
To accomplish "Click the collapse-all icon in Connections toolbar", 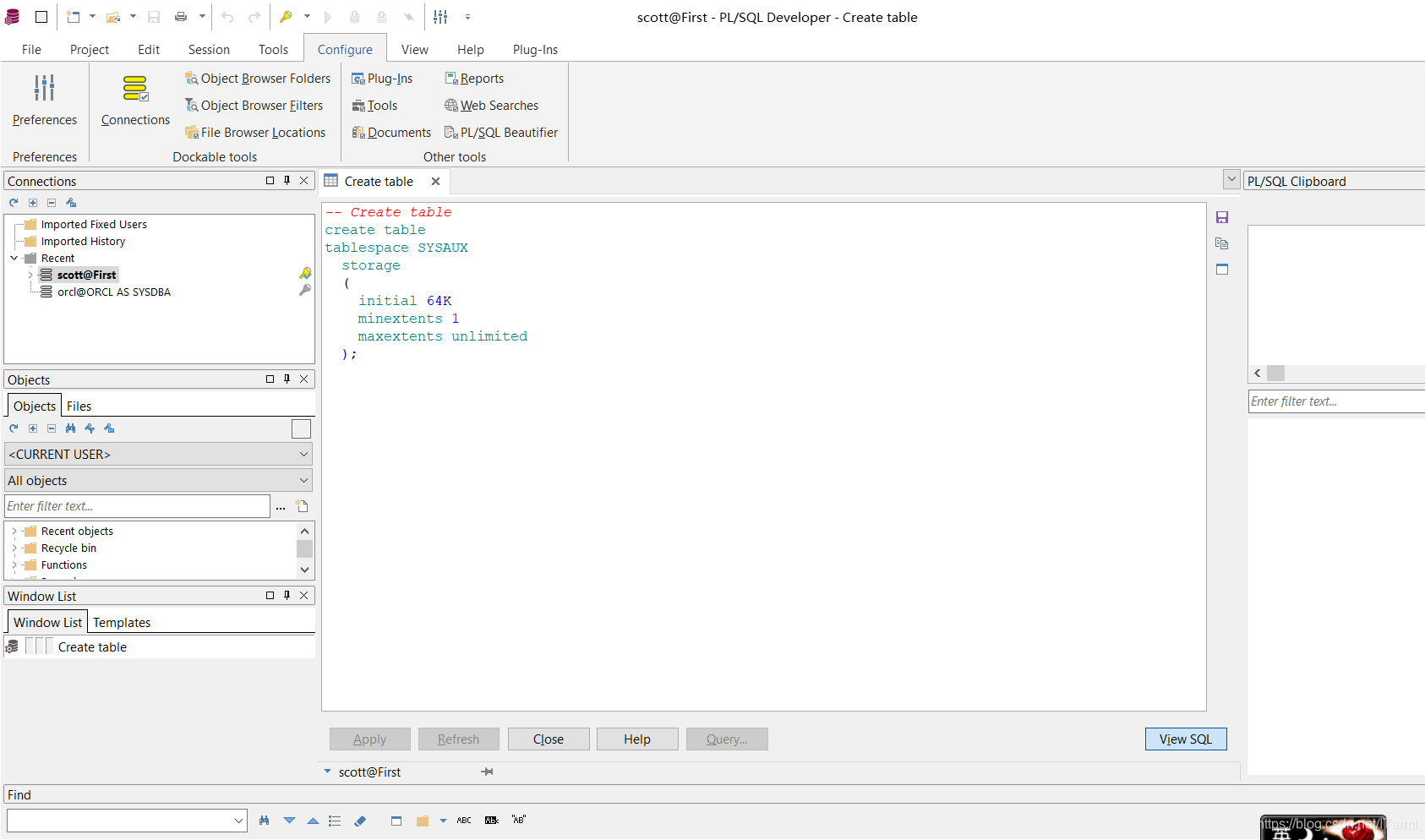I will (x=52, y=203).
